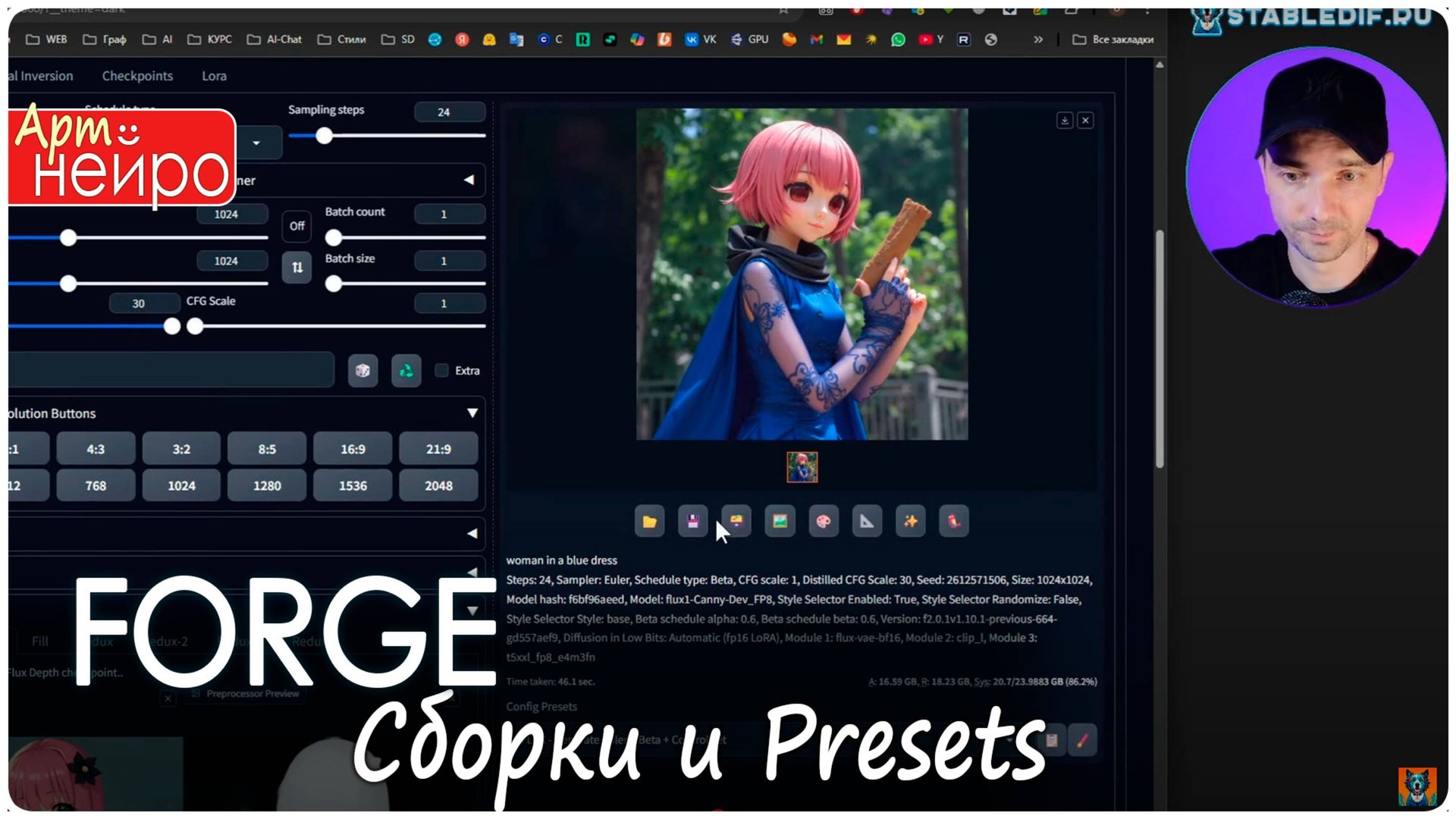The image size is (1456, 819).
Task: Click the save as zip icon
Action: click(x=736, y=522)
